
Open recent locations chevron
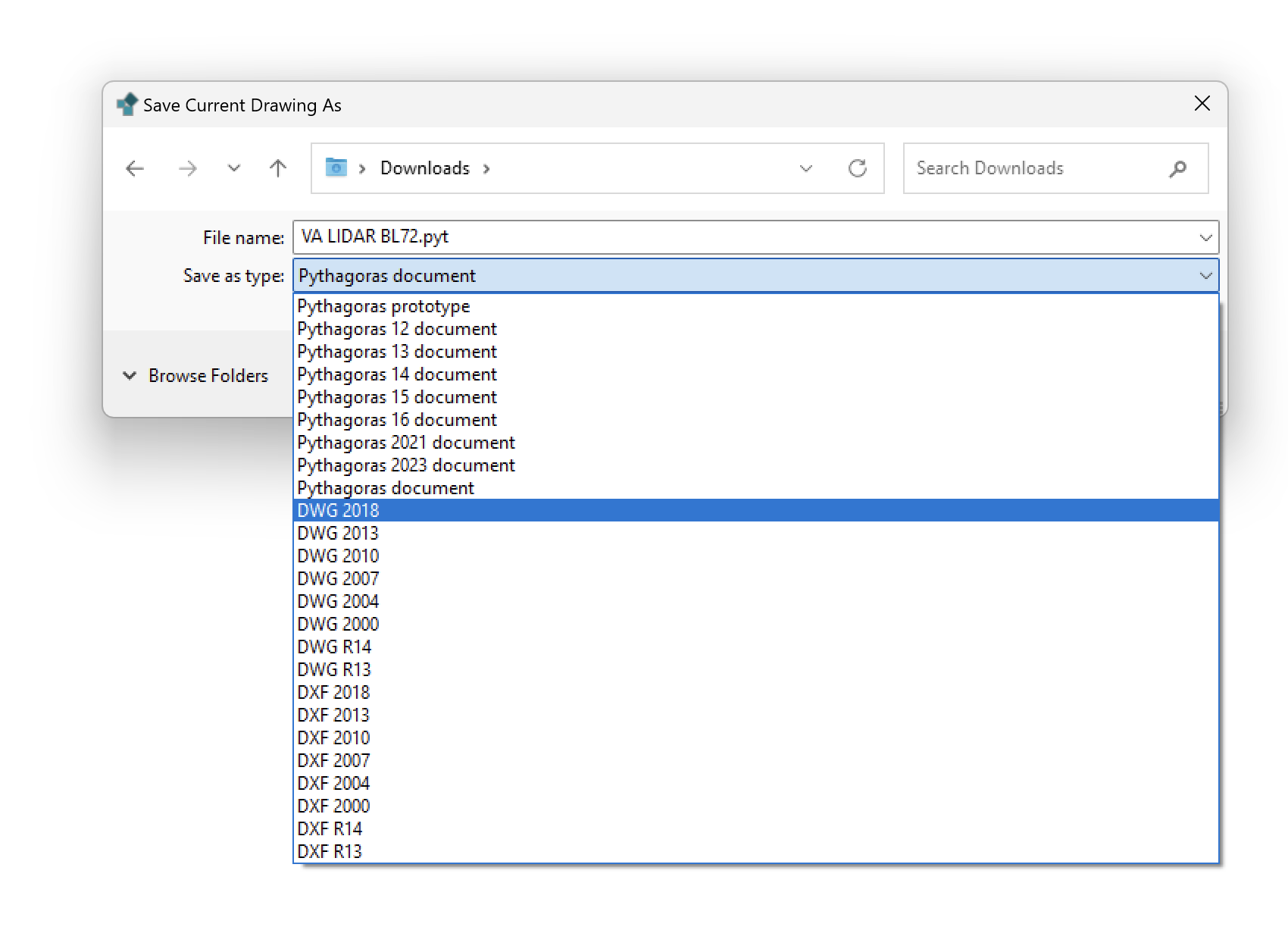(234, 168)
